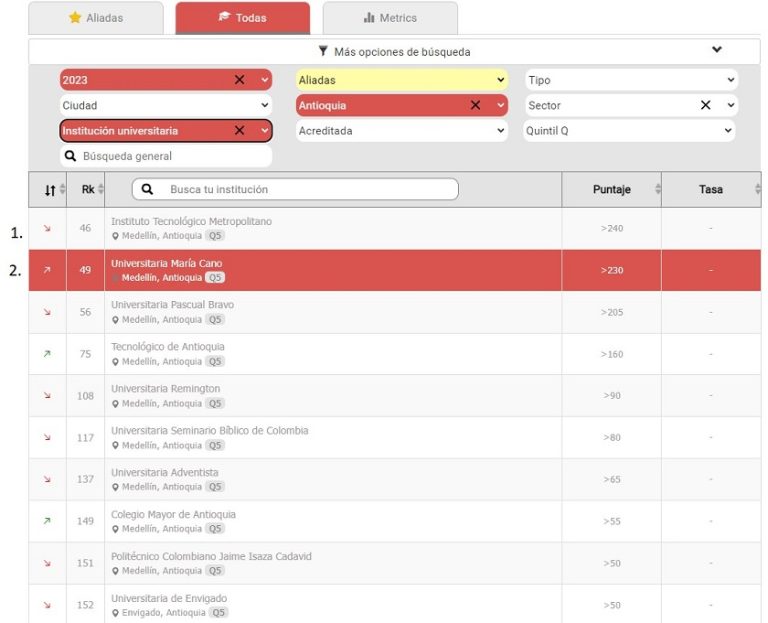
Task: Open the yellow Aliadas dropdown filter
Action: pyautogui.click(x=401, y=80)
